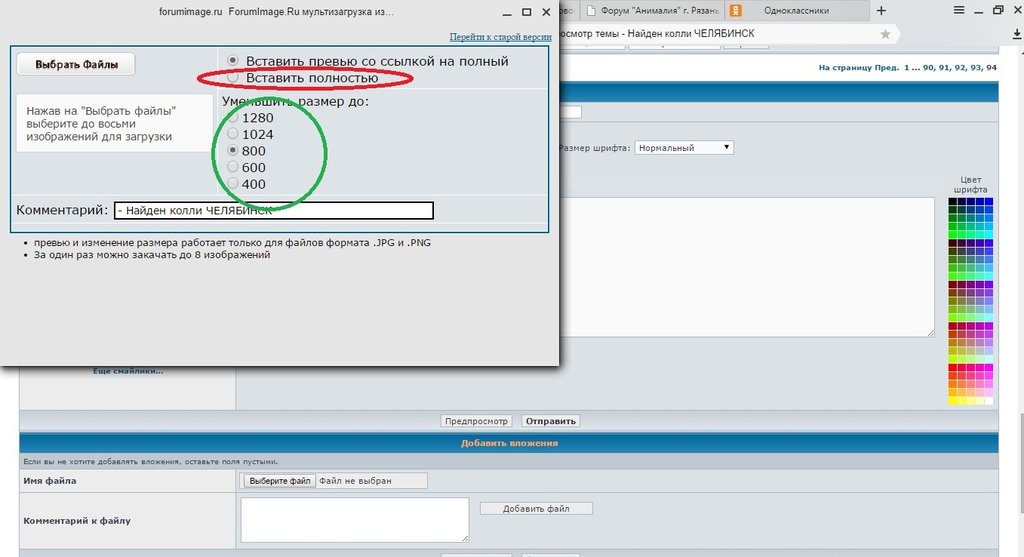Image resolution: width=1024 pixels, height=557 pixels.
Task: Click into the Комментарий input field
Action: point(274,210)
